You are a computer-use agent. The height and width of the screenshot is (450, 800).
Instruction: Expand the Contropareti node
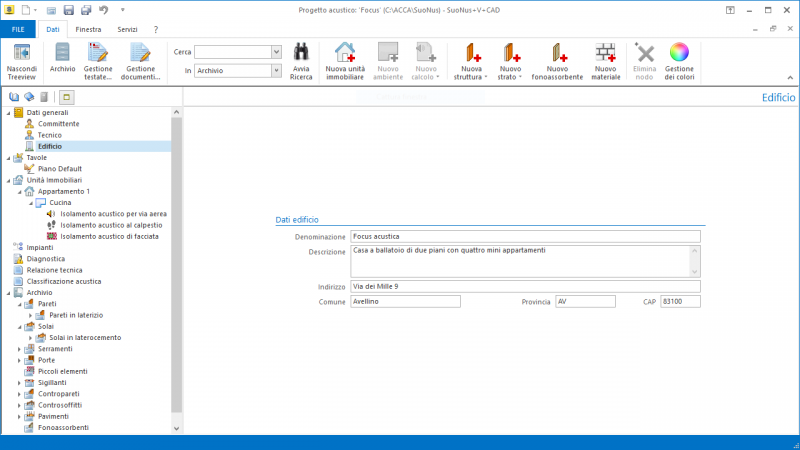pyautogui.click(x=19, y=394)
